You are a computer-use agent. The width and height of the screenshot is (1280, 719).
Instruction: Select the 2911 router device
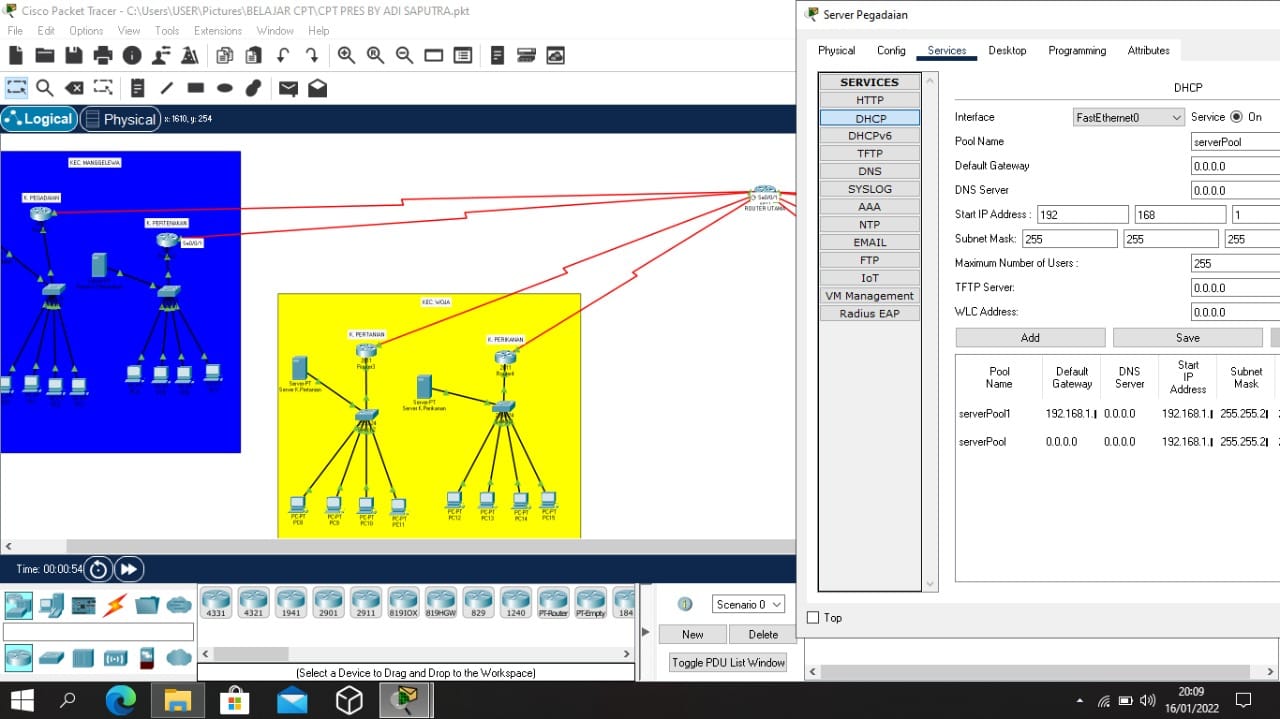(x=365, y=601)
